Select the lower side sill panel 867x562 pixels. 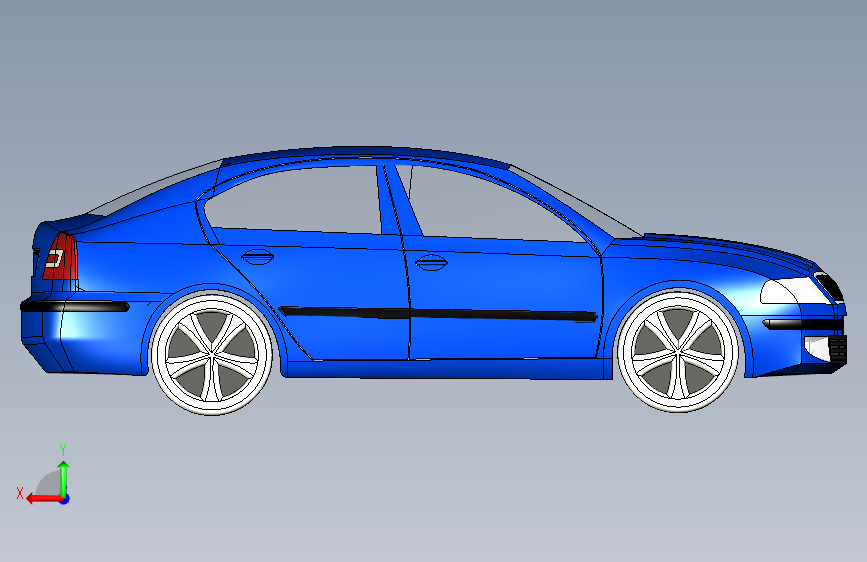tap(448, 368)
